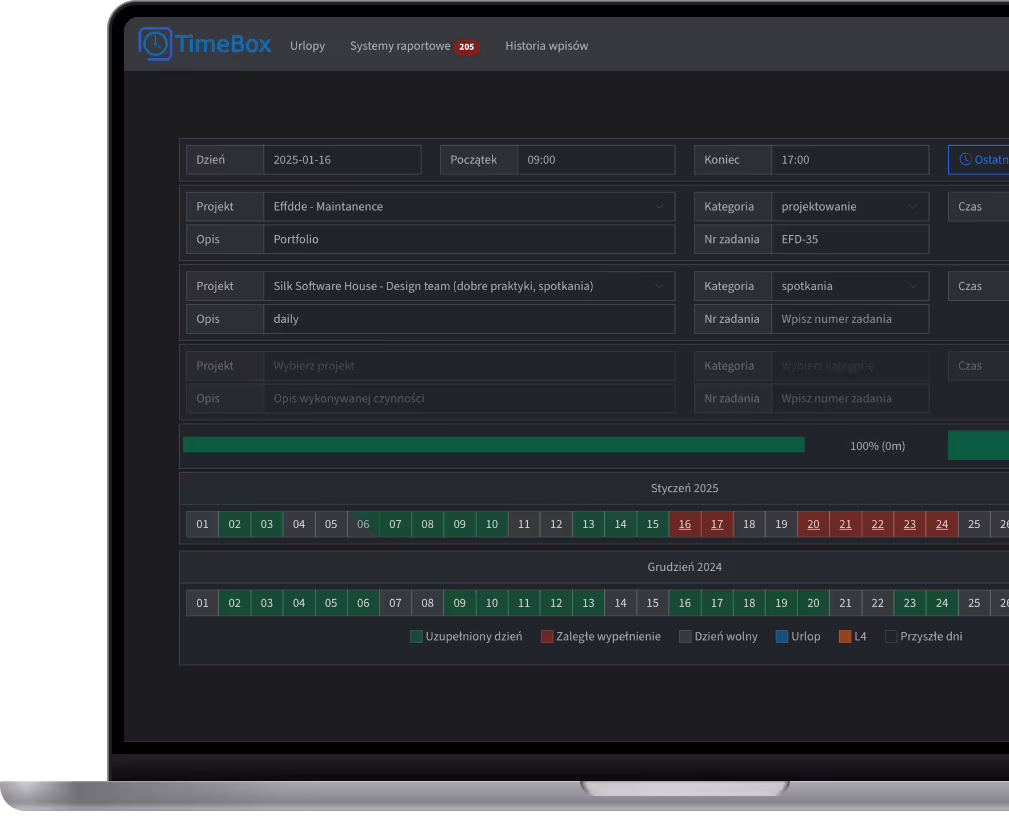Select January day 17
Screen dimensions: 1009x835
[x=717, y=524]
